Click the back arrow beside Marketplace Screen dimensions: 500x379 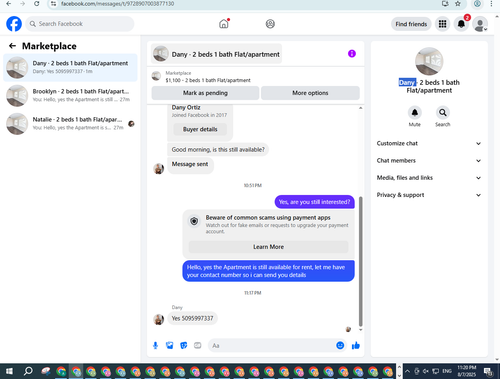(12, 46)
